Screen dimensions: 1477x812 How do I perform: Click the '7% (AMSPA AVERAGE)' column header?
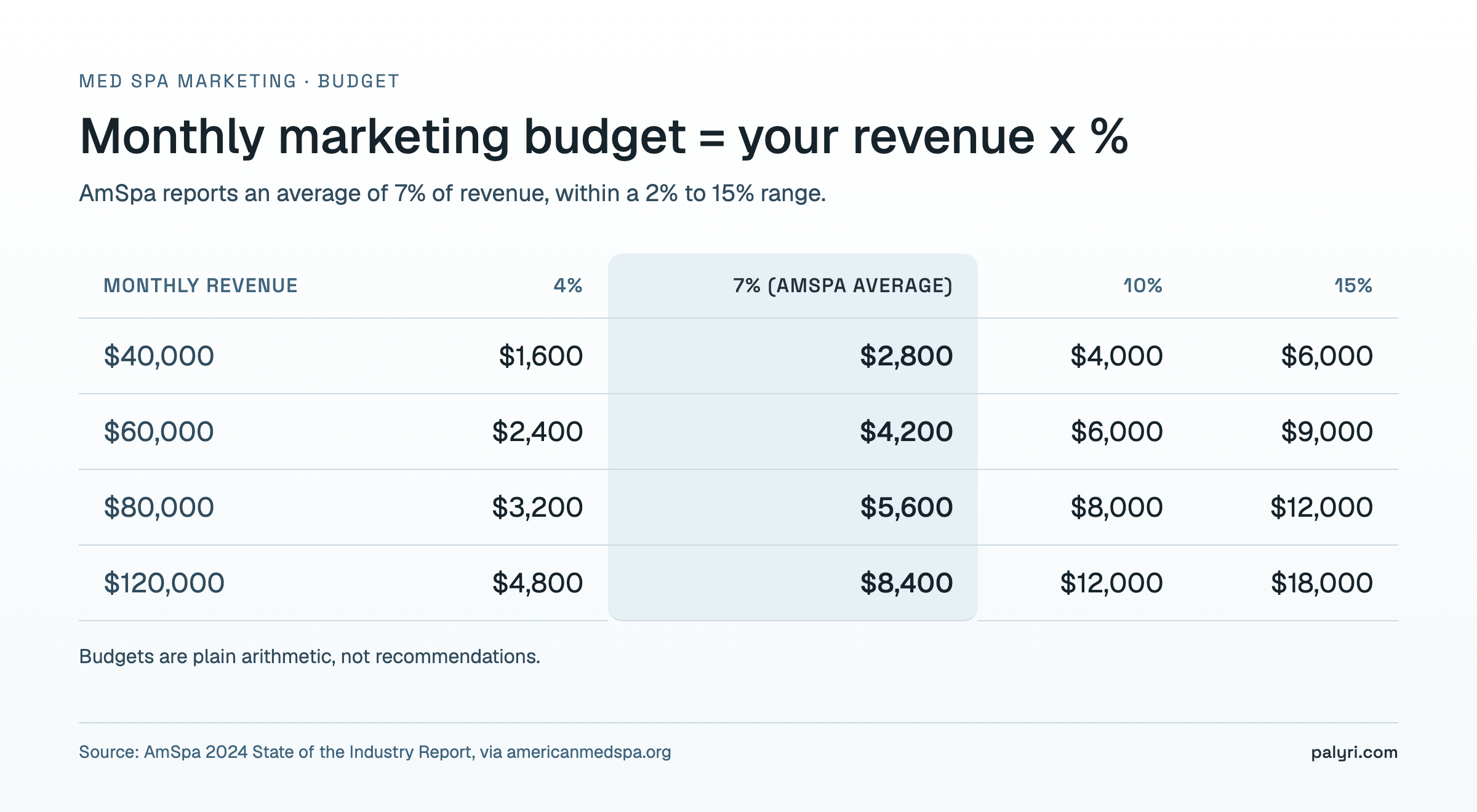(x=843, y=285)
